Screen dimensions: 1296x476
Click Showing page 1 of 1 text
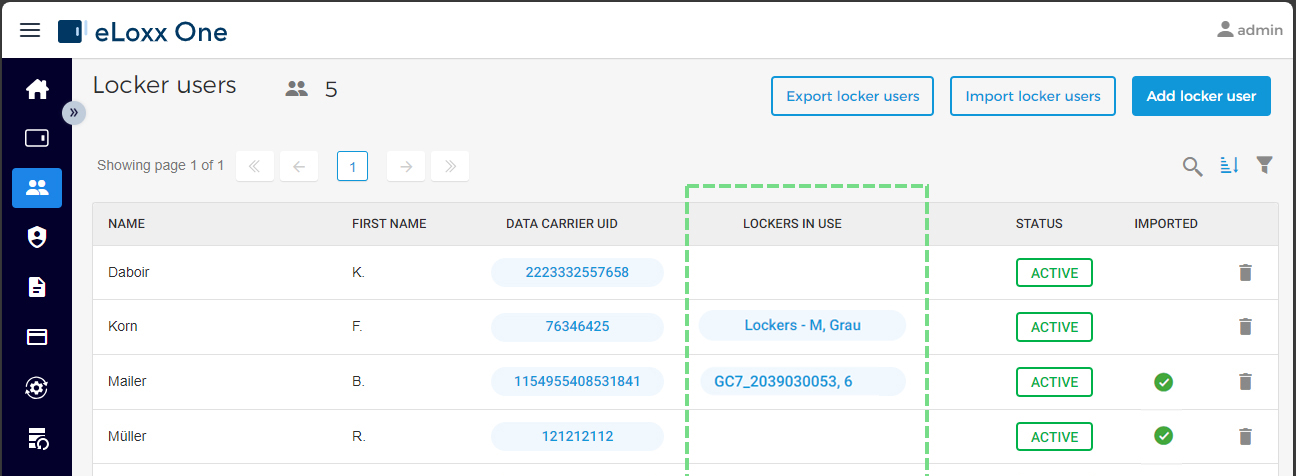point(160,165)
